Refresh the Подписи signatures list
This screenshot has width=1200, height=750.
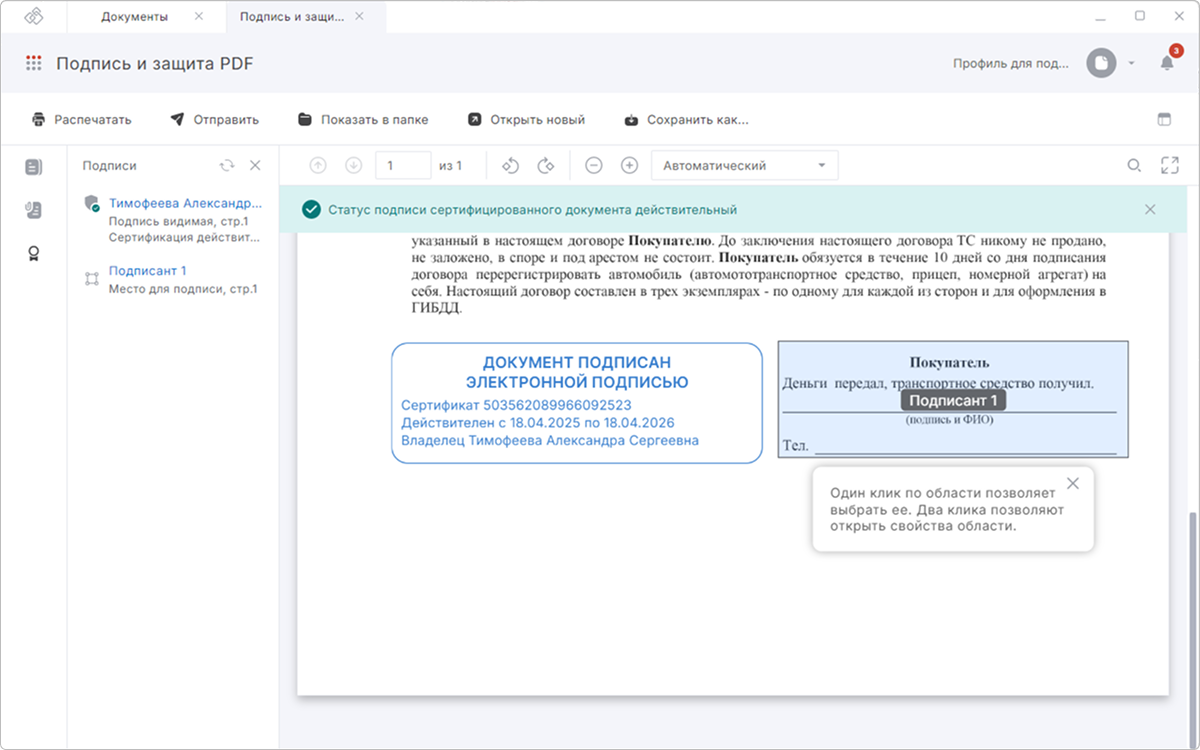227,166
